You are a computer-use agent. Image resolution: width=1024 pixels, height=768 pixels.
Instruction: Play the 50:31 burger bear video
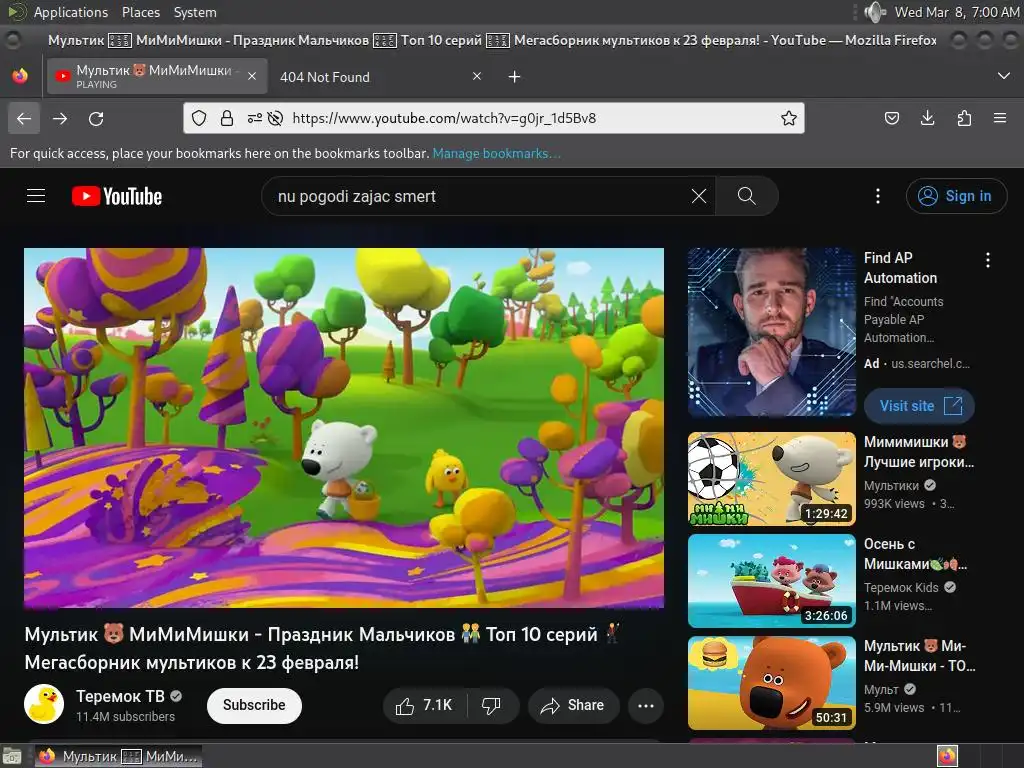pyautogui.click(x=771, y=682)
